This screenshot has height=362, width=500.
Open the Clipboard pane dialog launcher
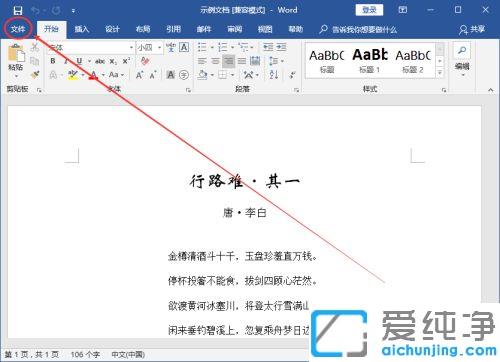coord(39,90)
